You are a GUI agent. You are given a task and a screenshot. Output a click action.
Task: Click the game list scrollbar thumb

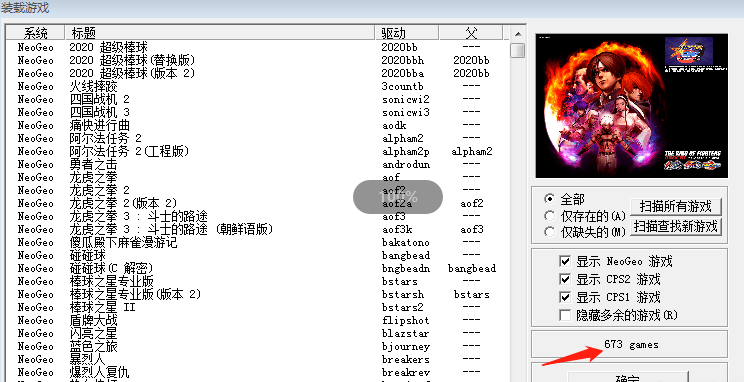point(518,50)
